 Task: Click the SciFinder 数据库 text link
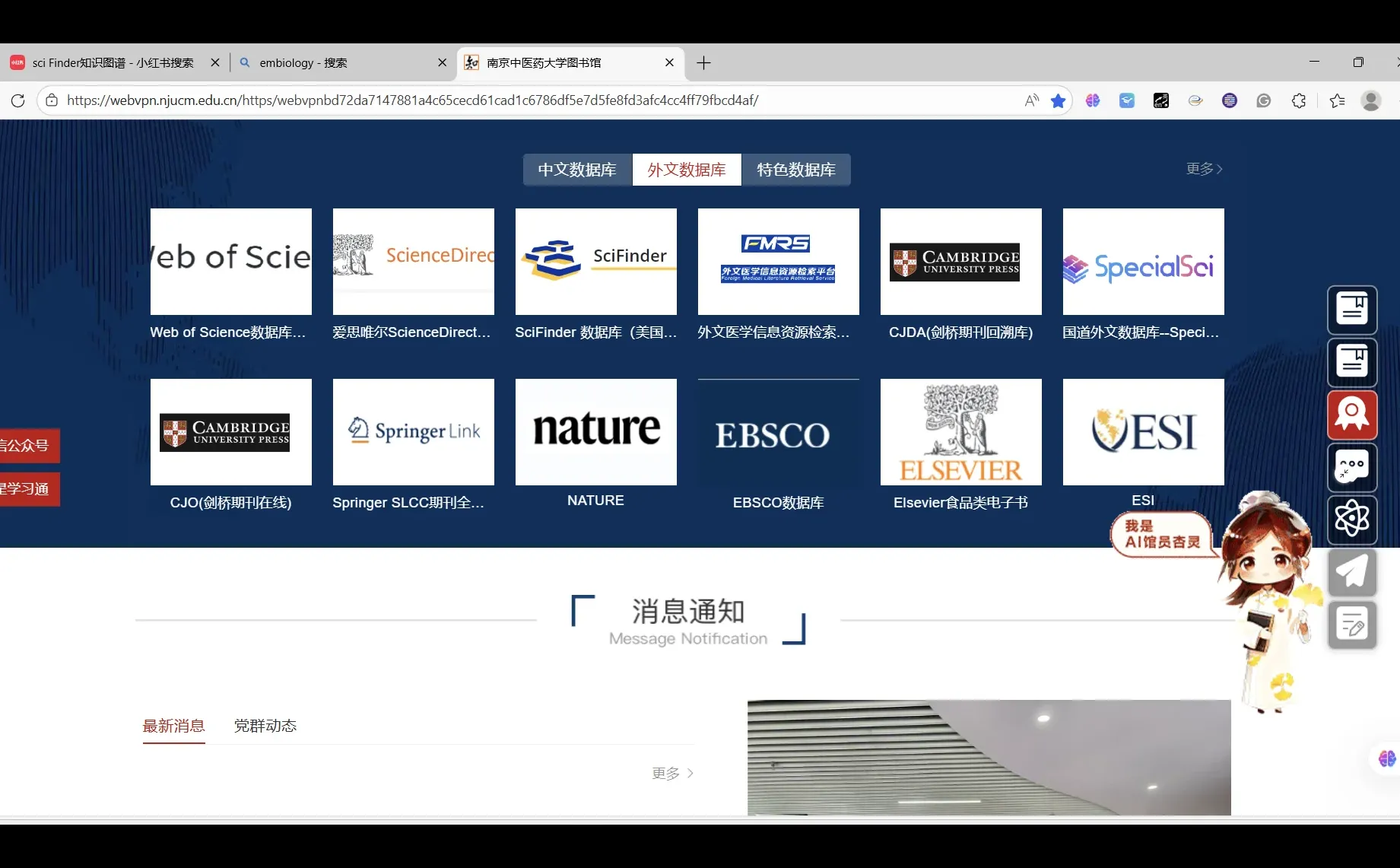pyautogui.click(x=595, y=332)
